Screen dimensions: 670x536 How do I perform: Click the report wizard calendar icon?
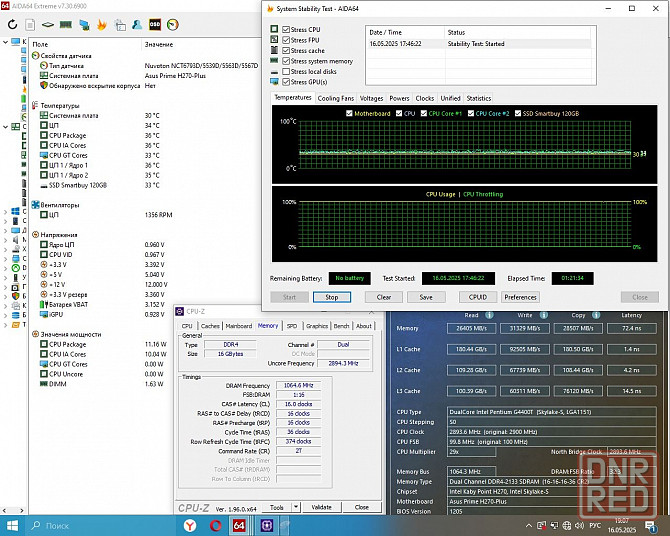[x=120, y=25]
